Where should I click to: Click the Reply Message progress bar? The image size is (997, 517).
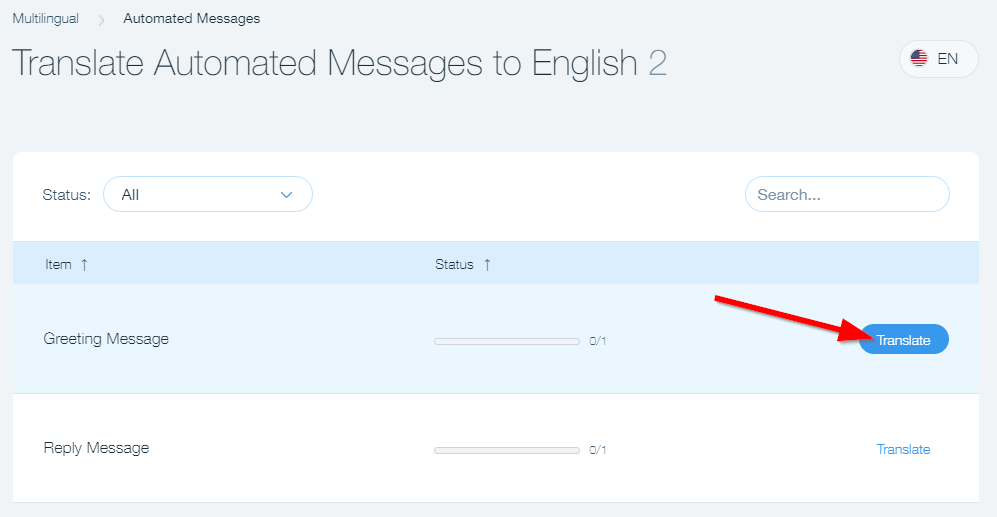point(506,450)
